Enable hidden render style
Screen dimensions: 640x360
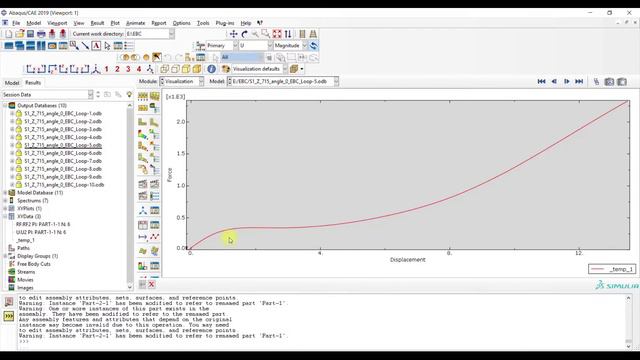pos(175,69)
